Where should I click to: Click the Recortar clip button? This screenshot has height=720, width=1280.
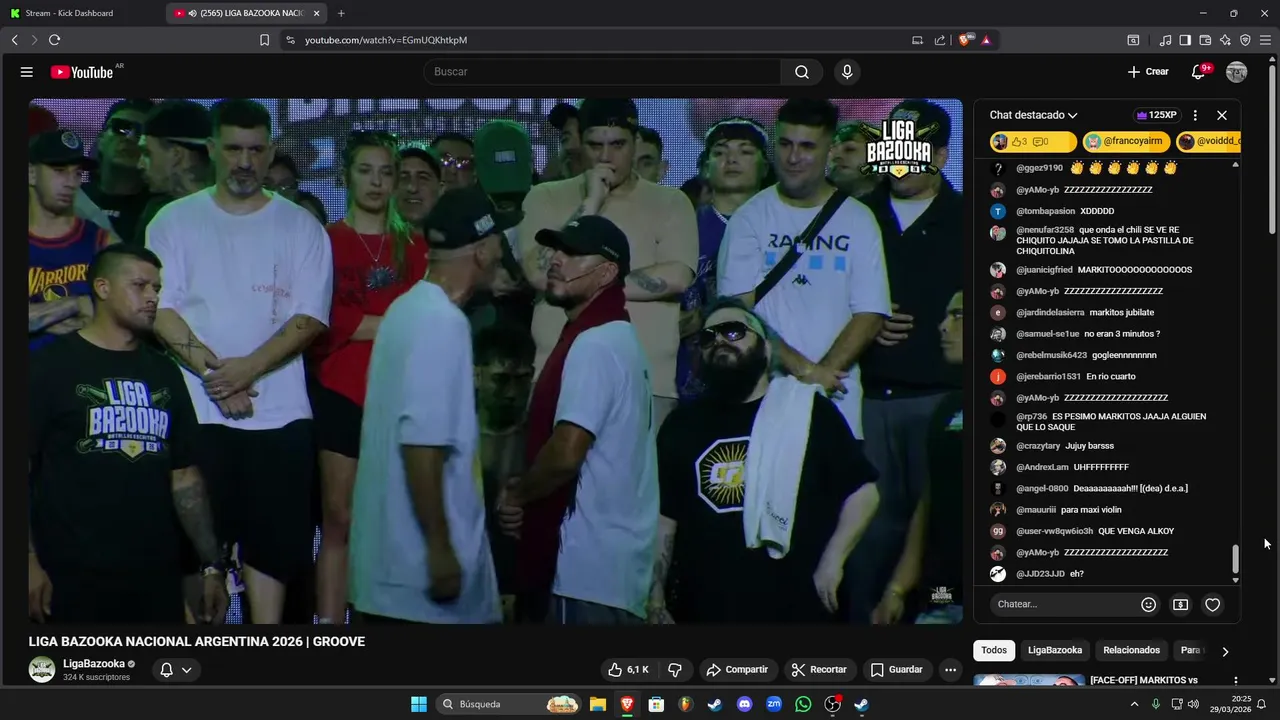819,670
